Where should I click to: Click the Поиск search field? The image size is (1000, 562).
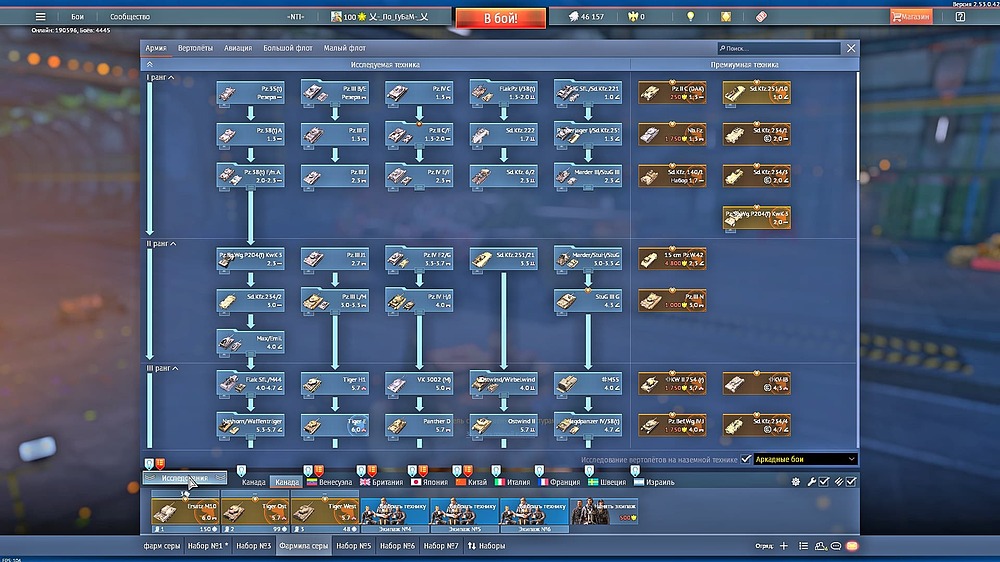pyautogui.click(x=780, y=48)
